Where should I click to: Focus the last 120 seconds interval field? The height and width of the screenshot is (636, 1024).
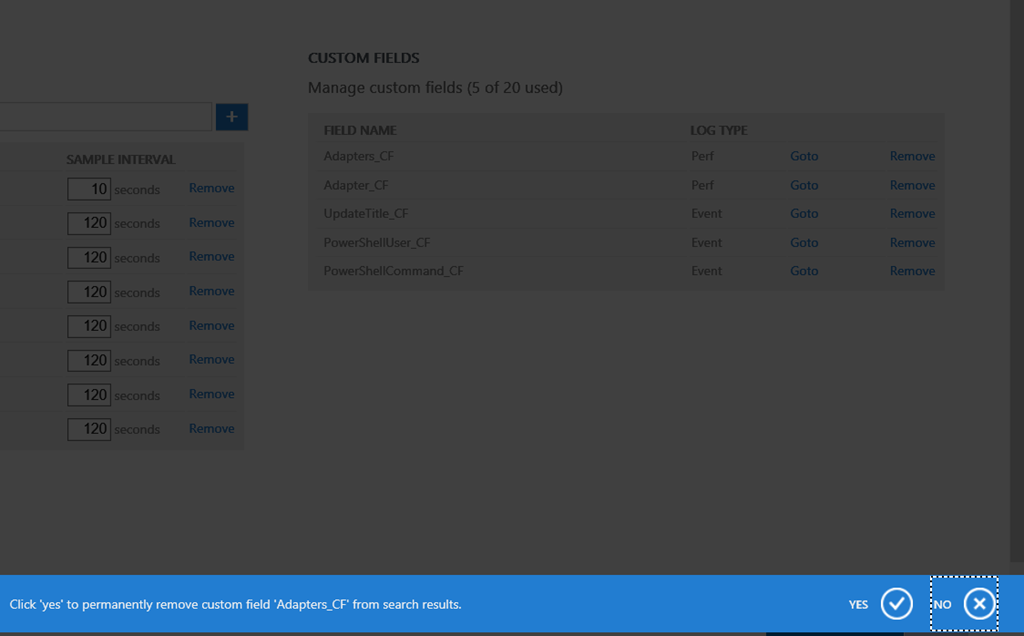(x=89, y=429)
